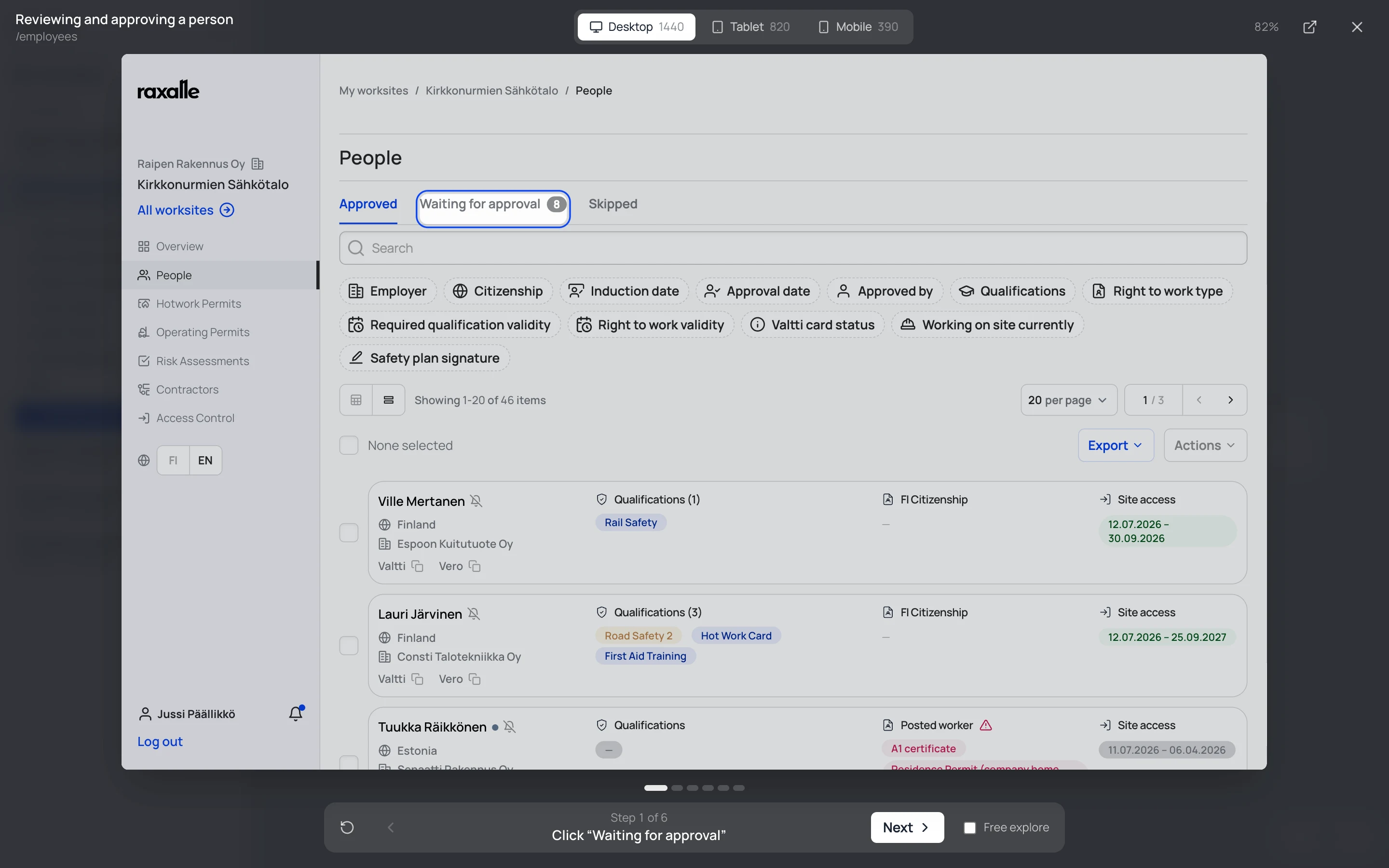Viewport: 1389px width, 868px height.
Task: Switch preview to Tablet 820
Action: [x=751, y=27]
